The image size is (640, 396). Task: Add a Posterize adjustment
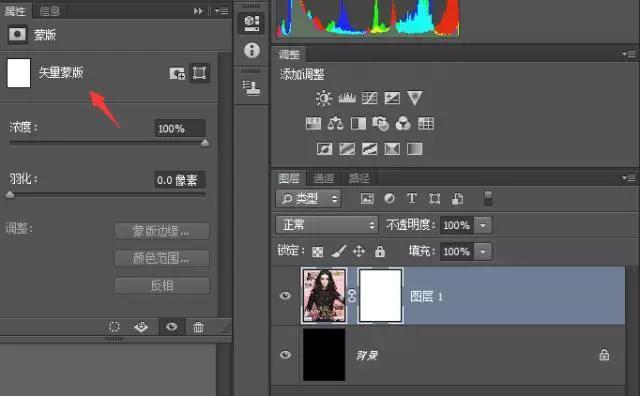coord(347,149)
